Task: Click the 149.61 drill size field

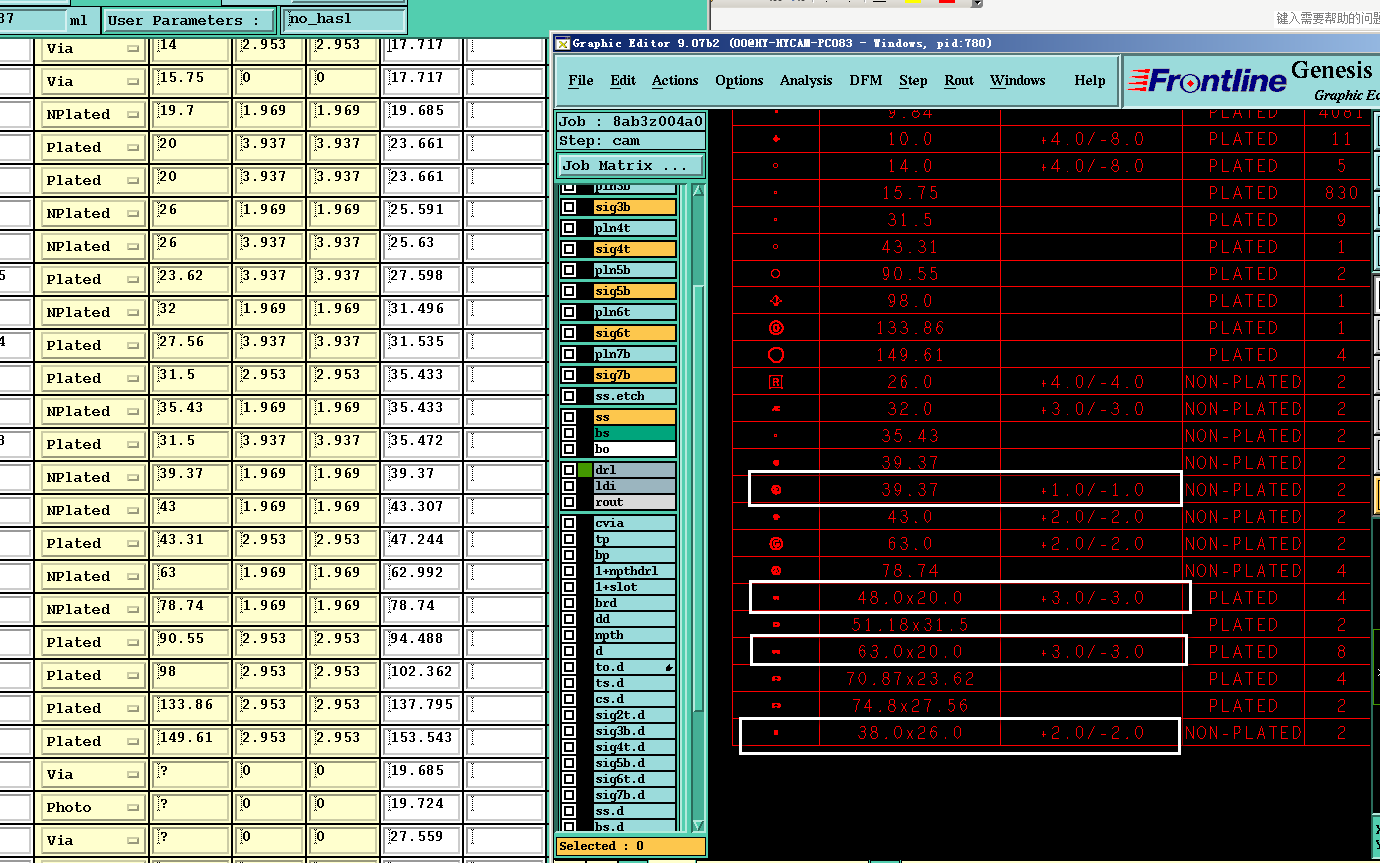Action: [x=191, y=740]
